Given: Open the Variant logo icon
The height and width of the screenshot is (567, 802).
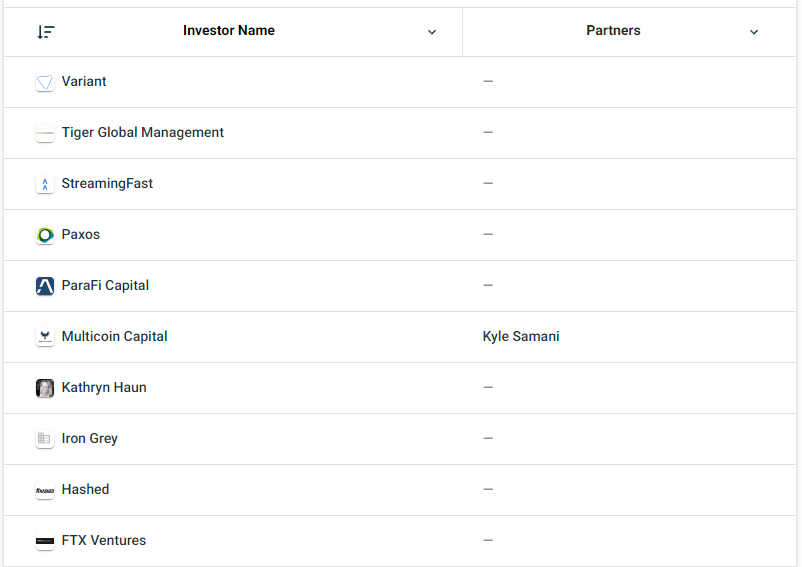Looking at the screenshot, I should pyautogui.click(x=45, y=82).
